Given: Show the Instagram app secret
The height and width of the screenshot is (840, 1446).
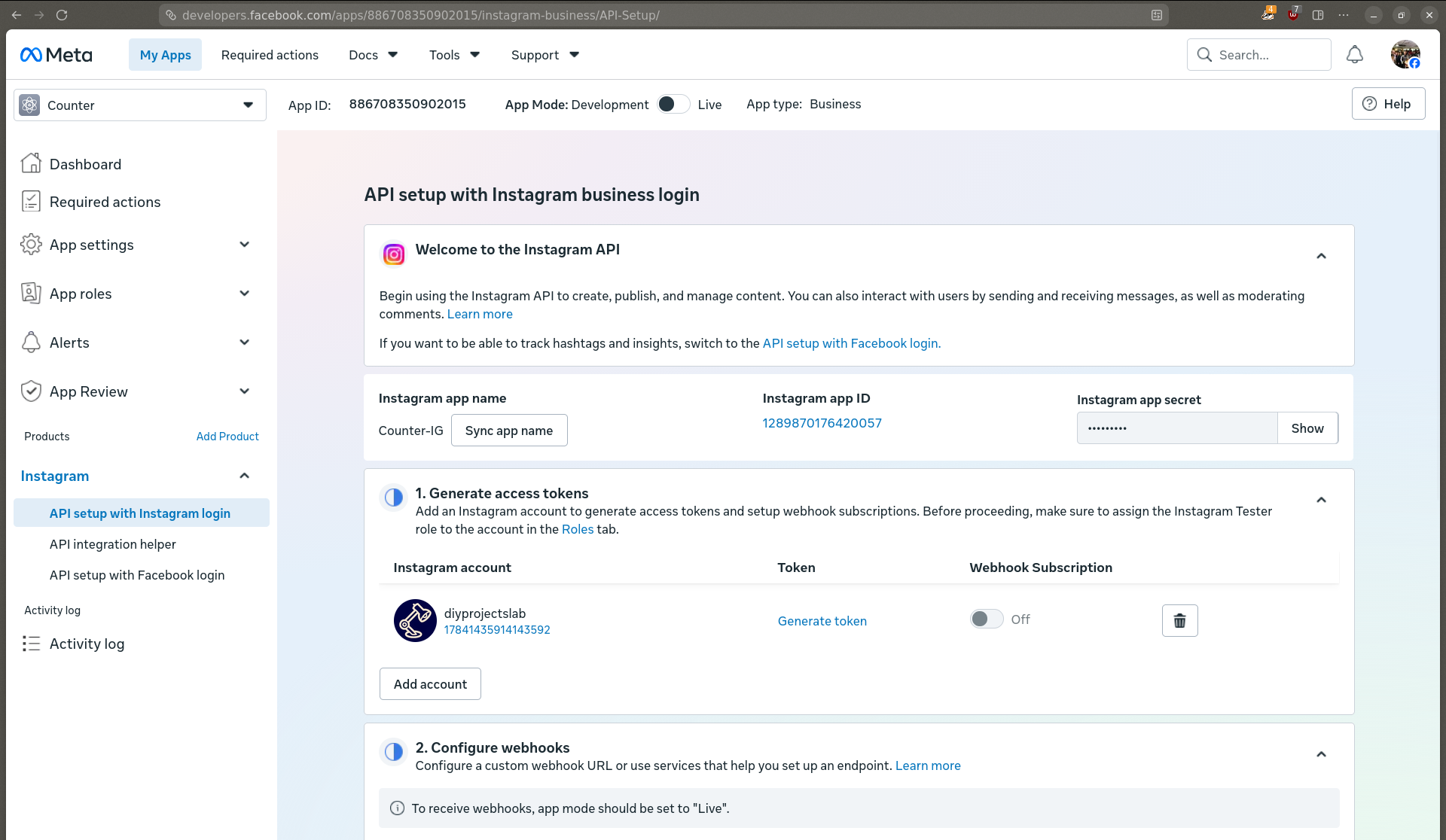Looking at the screenshot, I should tap(1307, 428).
